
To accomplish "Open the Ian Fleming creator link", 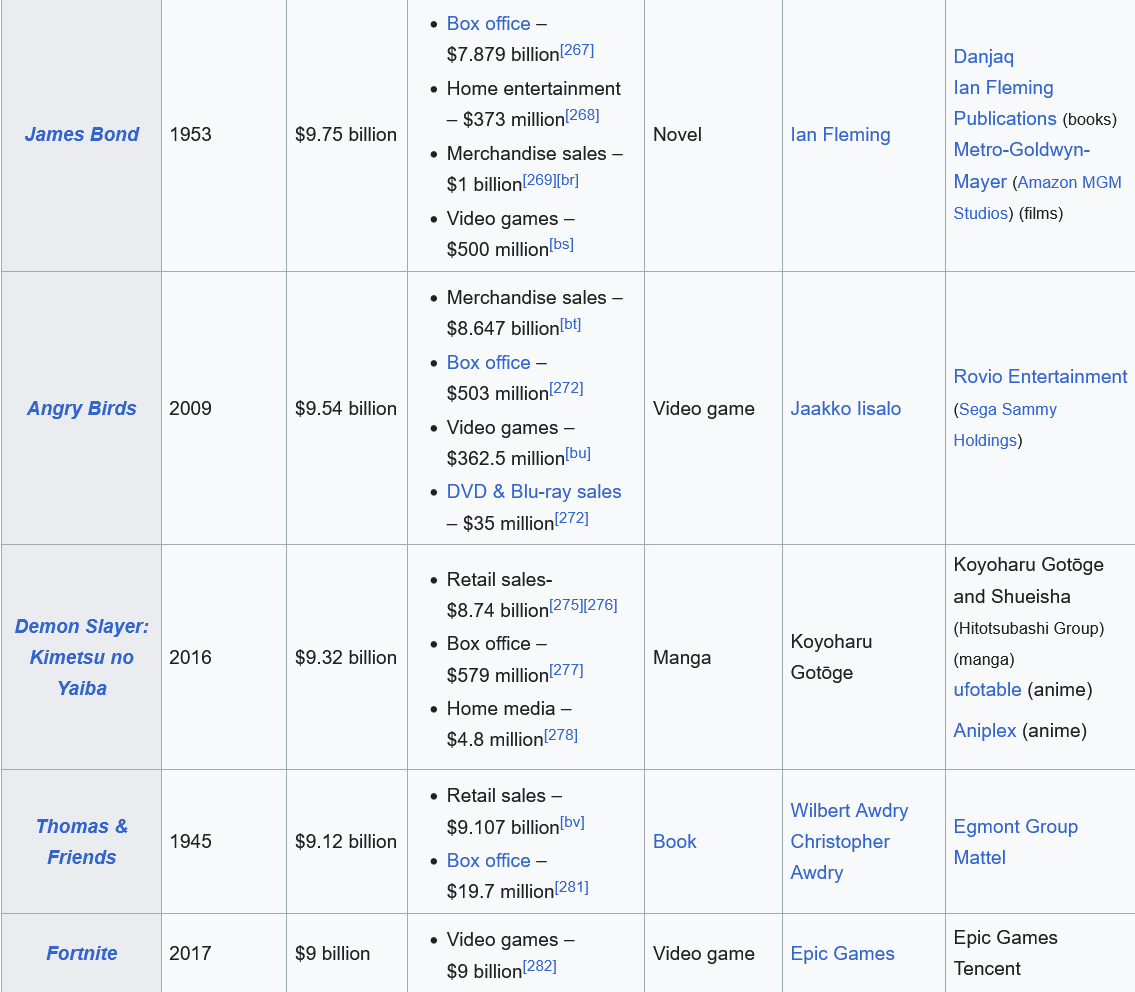I will click(x=840, y=135).
